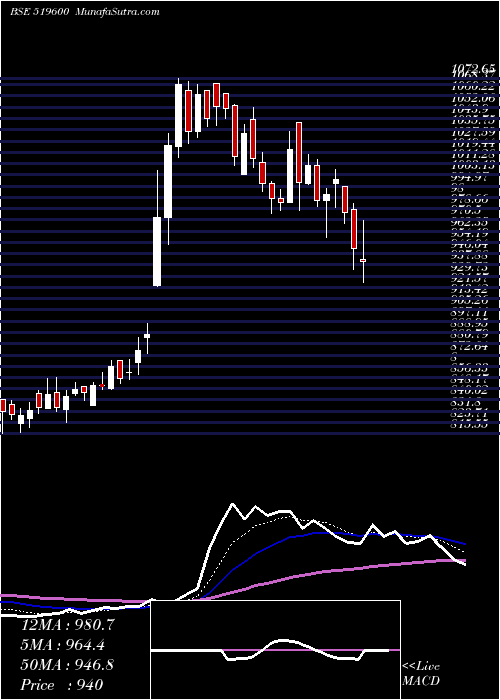Click the 50MA : 946.8 readout
The width and height of the screenshot is (500, 700).
pos(67,665)
